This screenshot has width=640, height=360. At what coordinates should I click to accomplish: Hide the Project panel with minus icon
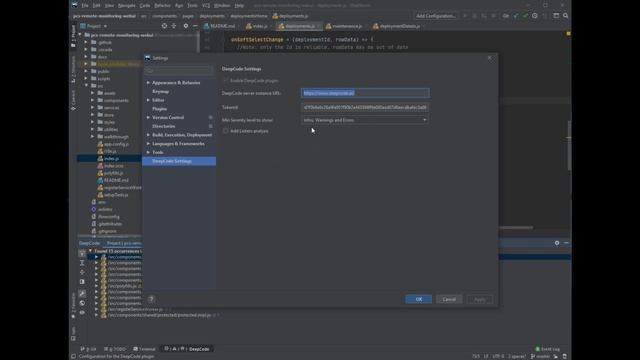195,26
